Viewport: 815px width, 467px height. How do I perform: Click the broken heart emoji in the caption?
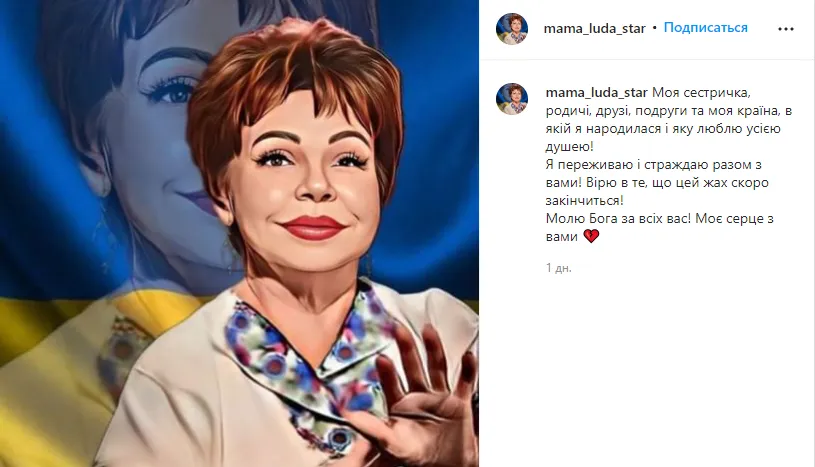click(591, 237)
